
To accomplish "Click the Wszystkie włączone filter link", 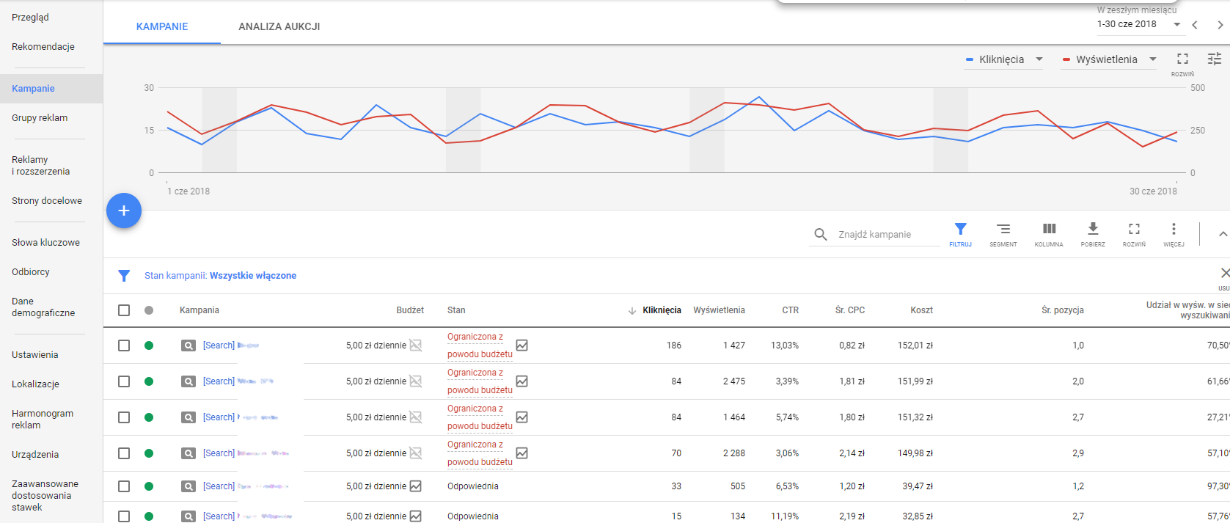I will point(253,276).
